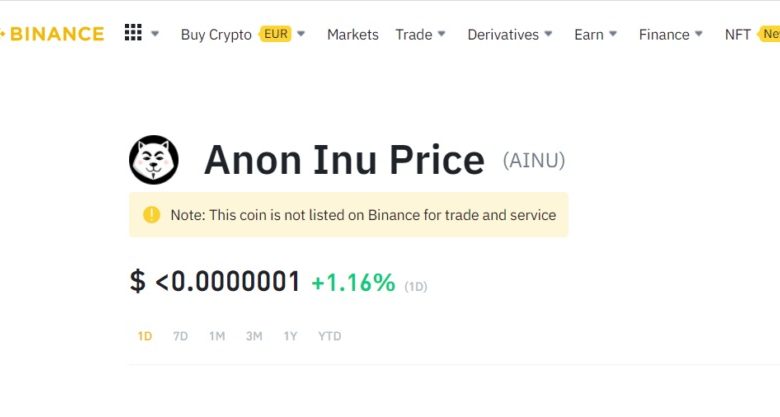This screenshot has height=417, width=780.
Task: Switch to the 1M time range
Action: (217, 336)
